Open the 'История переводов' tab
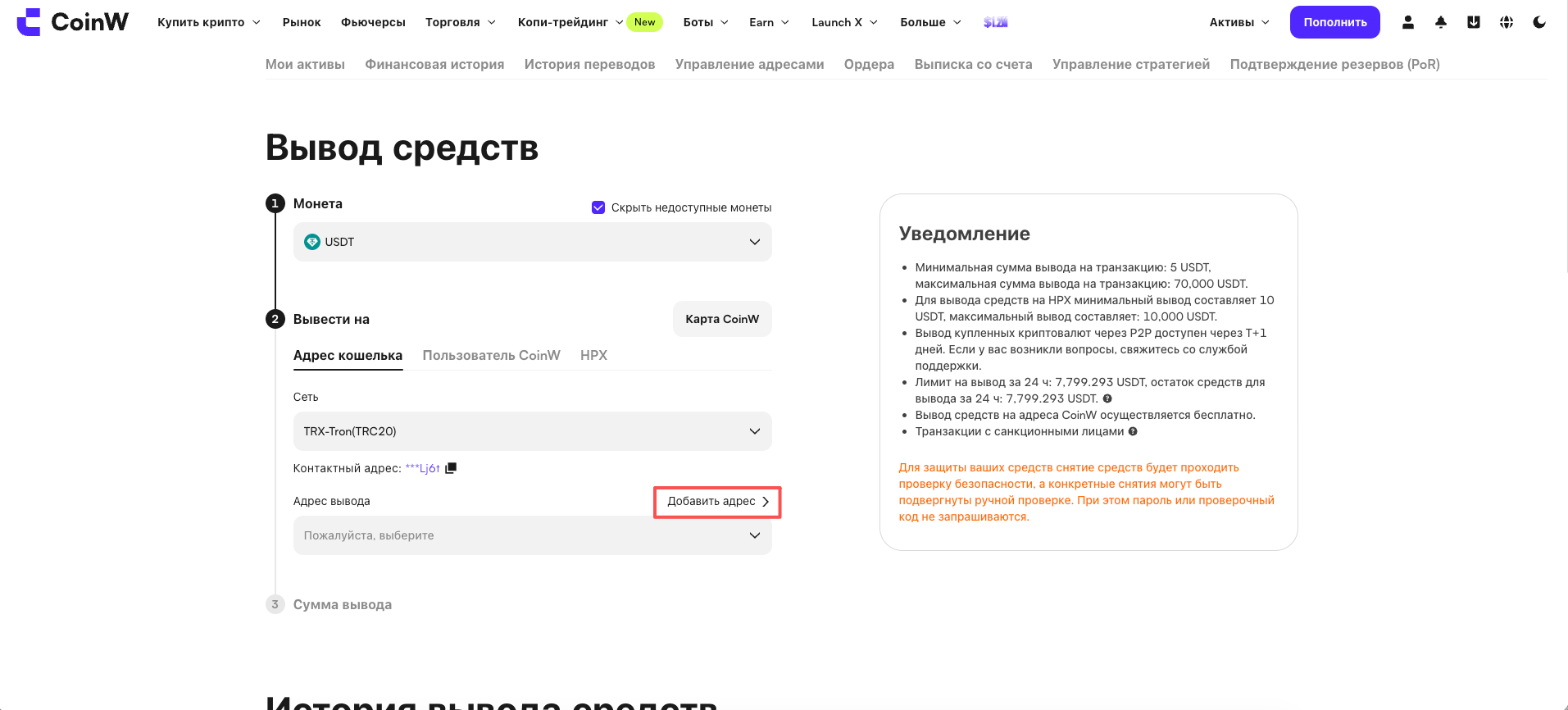Screen dimensions: 1568x710 [x=590, y=64]
